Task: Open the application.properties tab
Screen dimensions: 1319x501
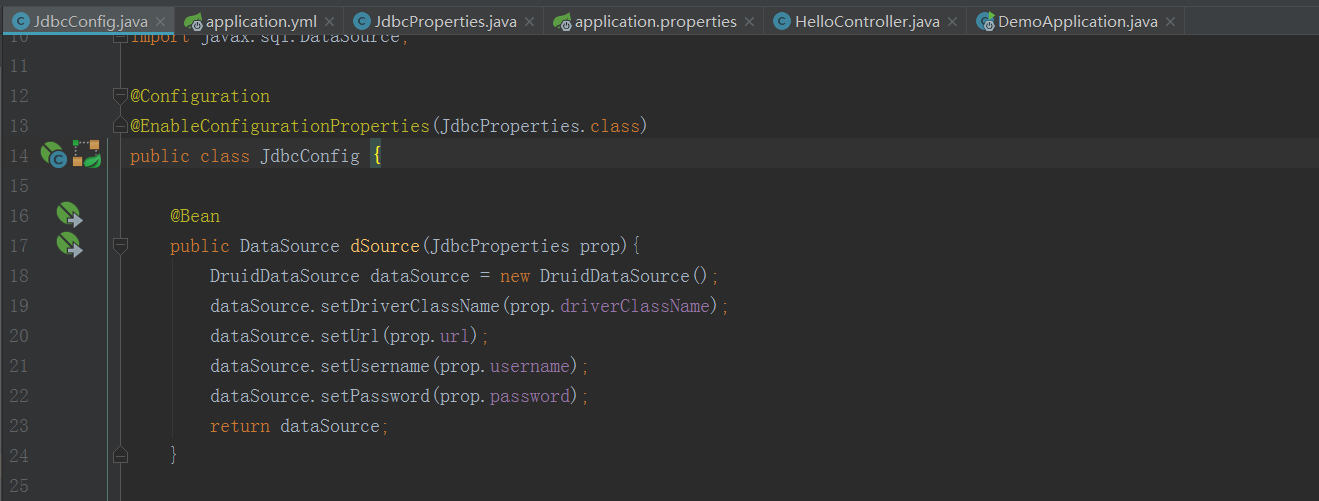Action: [655, 21]
